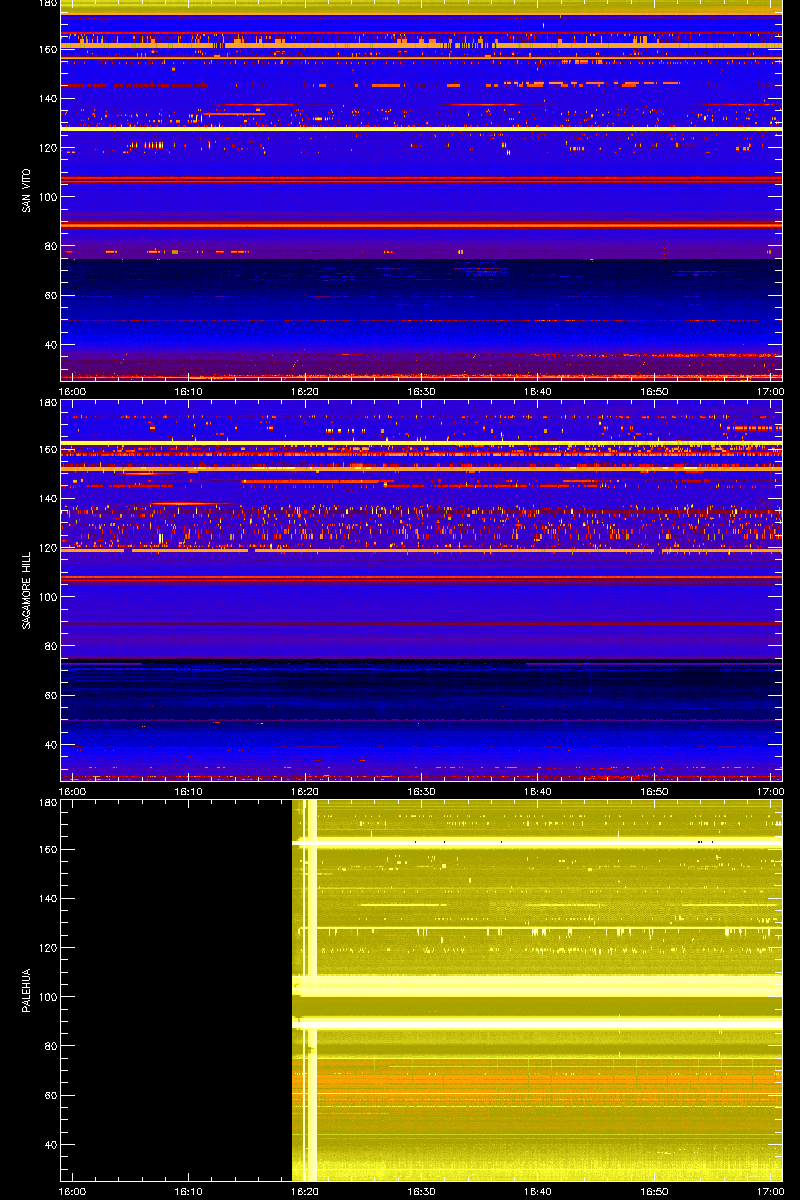Click 16:30 time label below Sagamore Hill plot

coord(422,791)
